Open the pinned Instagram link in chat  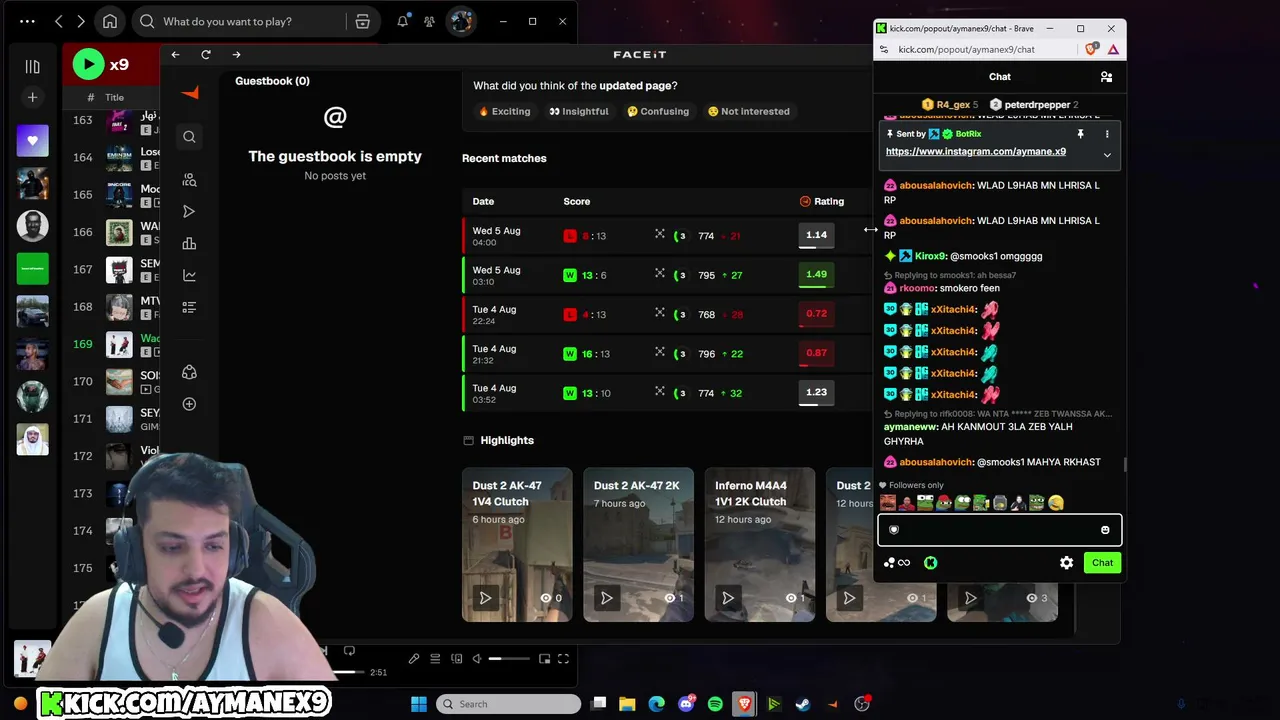(x=976, y=152)
